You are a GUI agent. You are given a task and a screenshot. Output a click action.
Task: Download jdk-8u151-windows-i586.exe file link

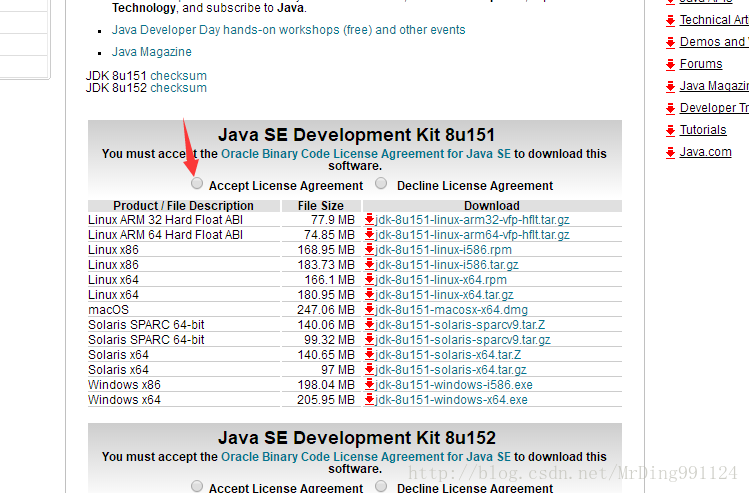pos(454,385)
